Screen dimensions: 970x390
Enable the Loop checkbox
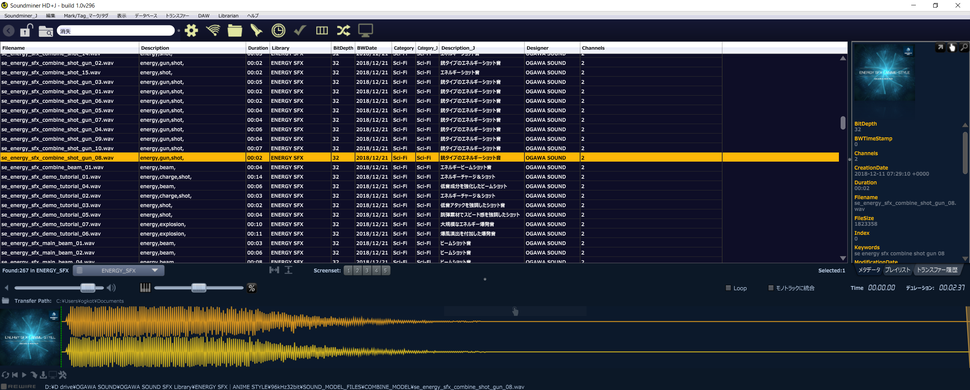coord(728,288)
